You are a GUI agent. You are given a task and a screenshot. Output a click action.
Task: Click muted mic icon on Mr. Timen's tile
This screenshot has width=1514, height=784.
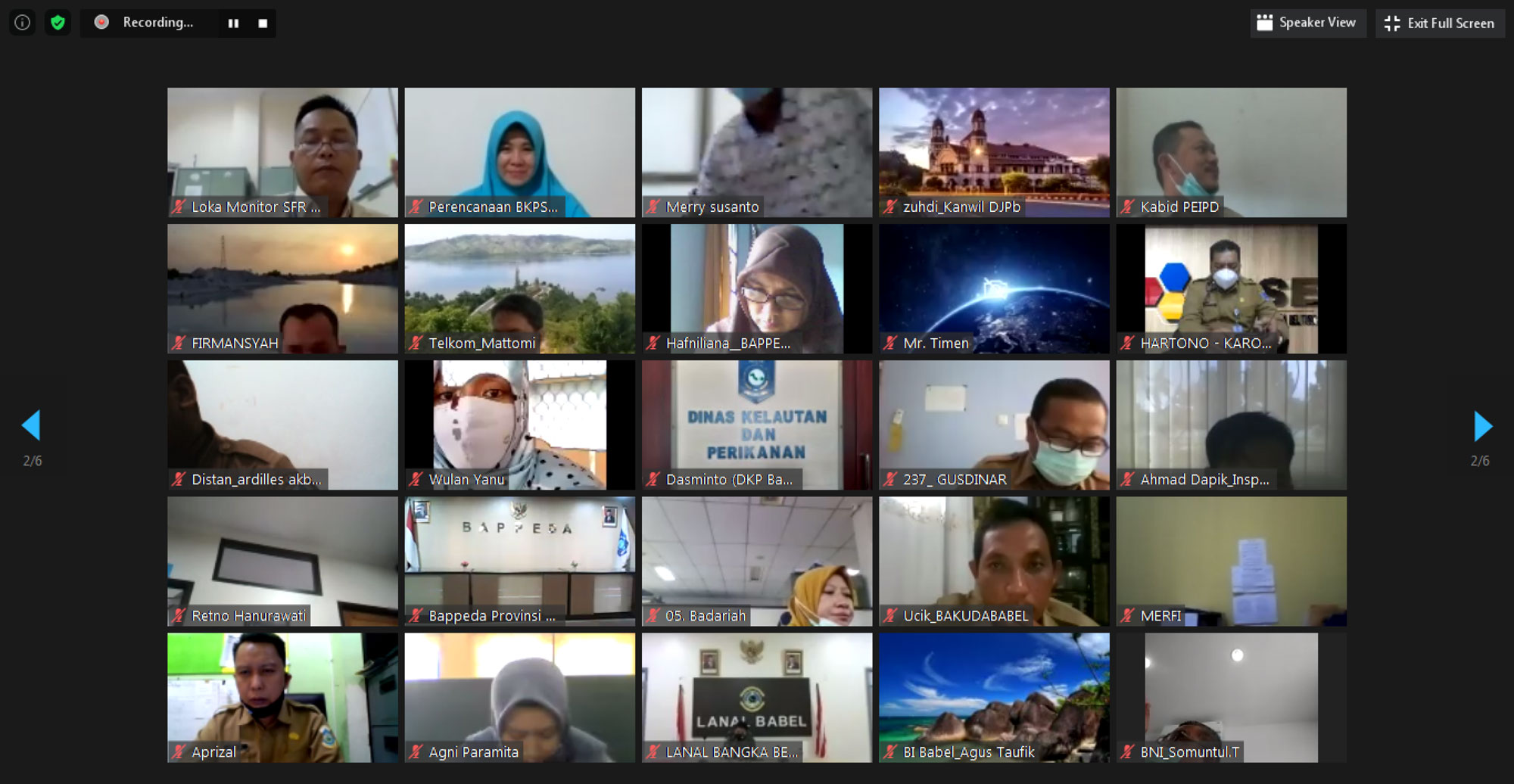890,343
